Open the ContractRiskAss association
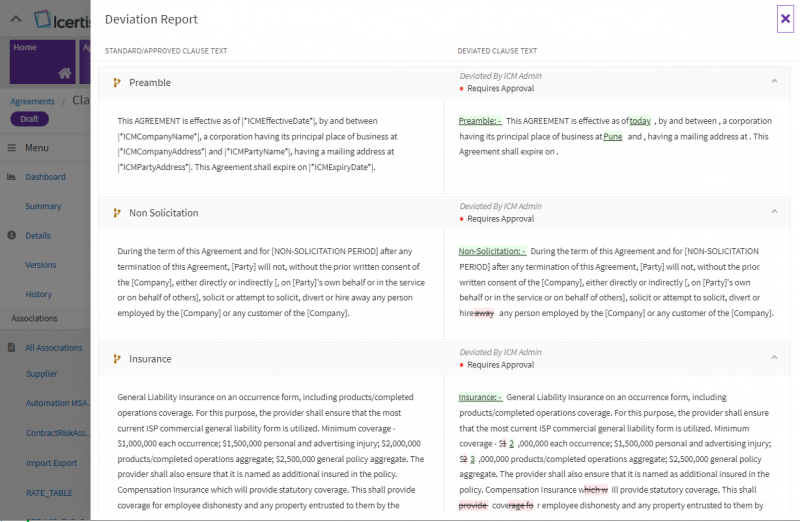The width and height of the screenshot is (800, 522). pos(58,433)
